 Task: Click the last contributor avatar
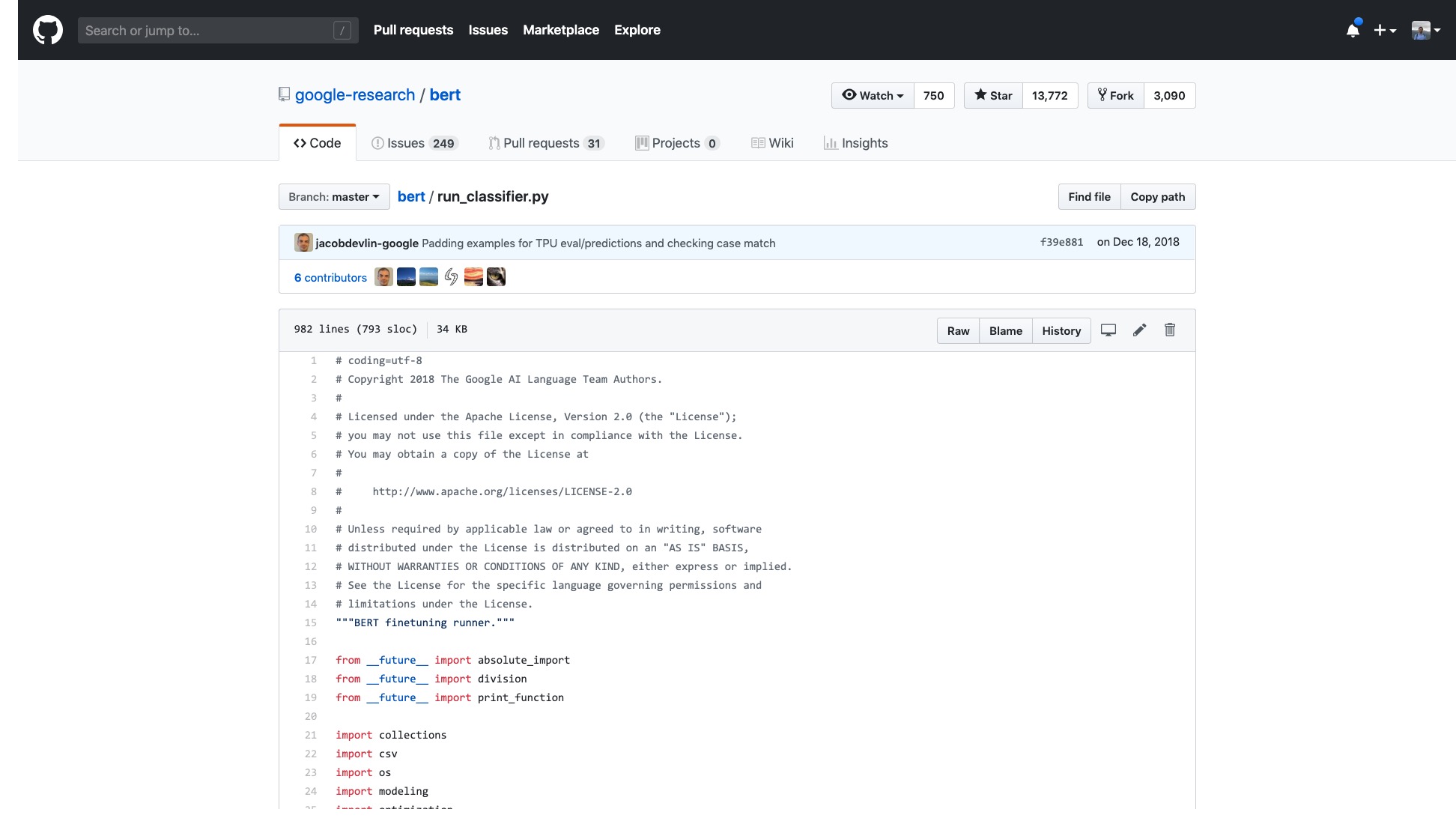click(496, 277)
